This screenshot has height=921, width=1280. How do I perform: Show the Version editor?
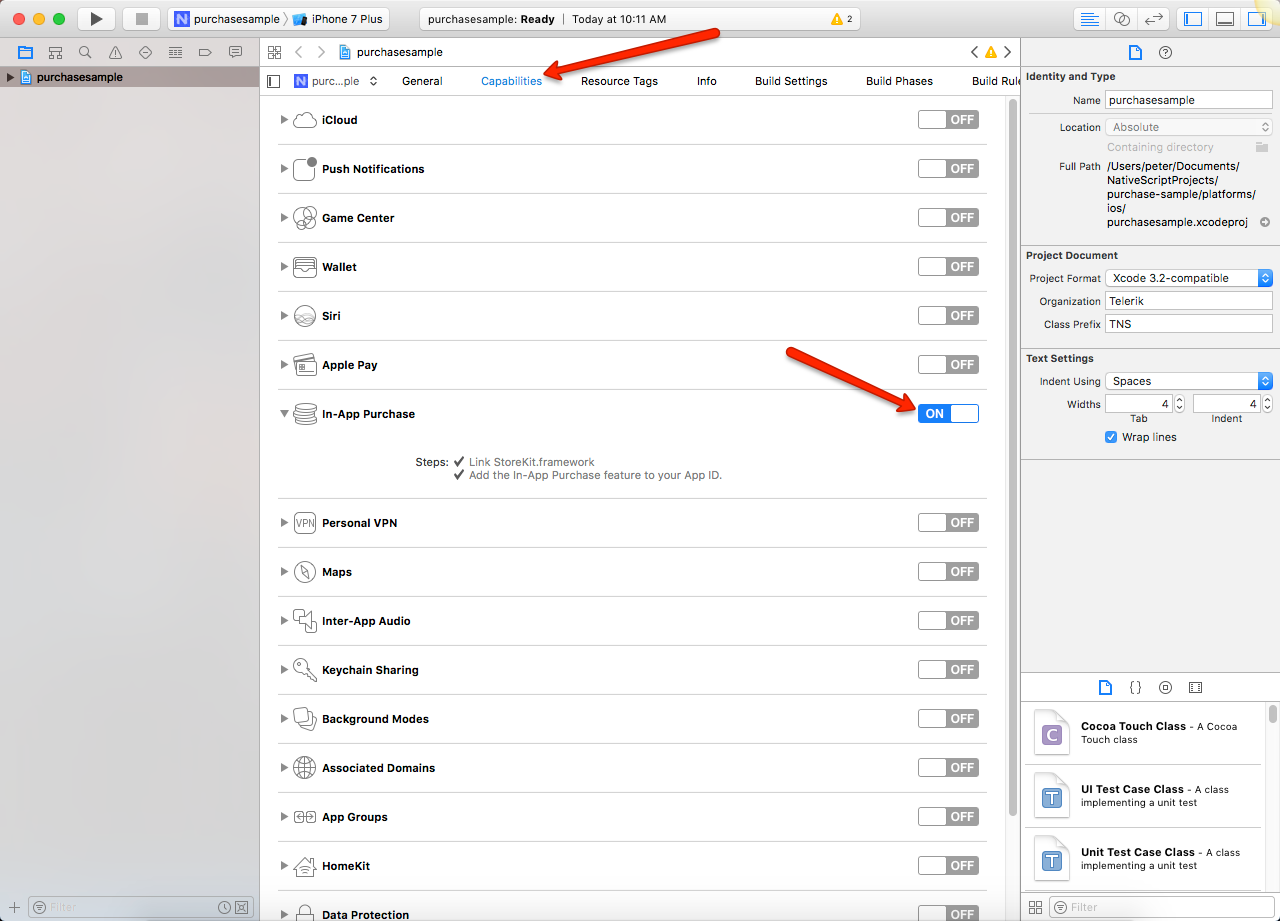[x=1153, y=19]
